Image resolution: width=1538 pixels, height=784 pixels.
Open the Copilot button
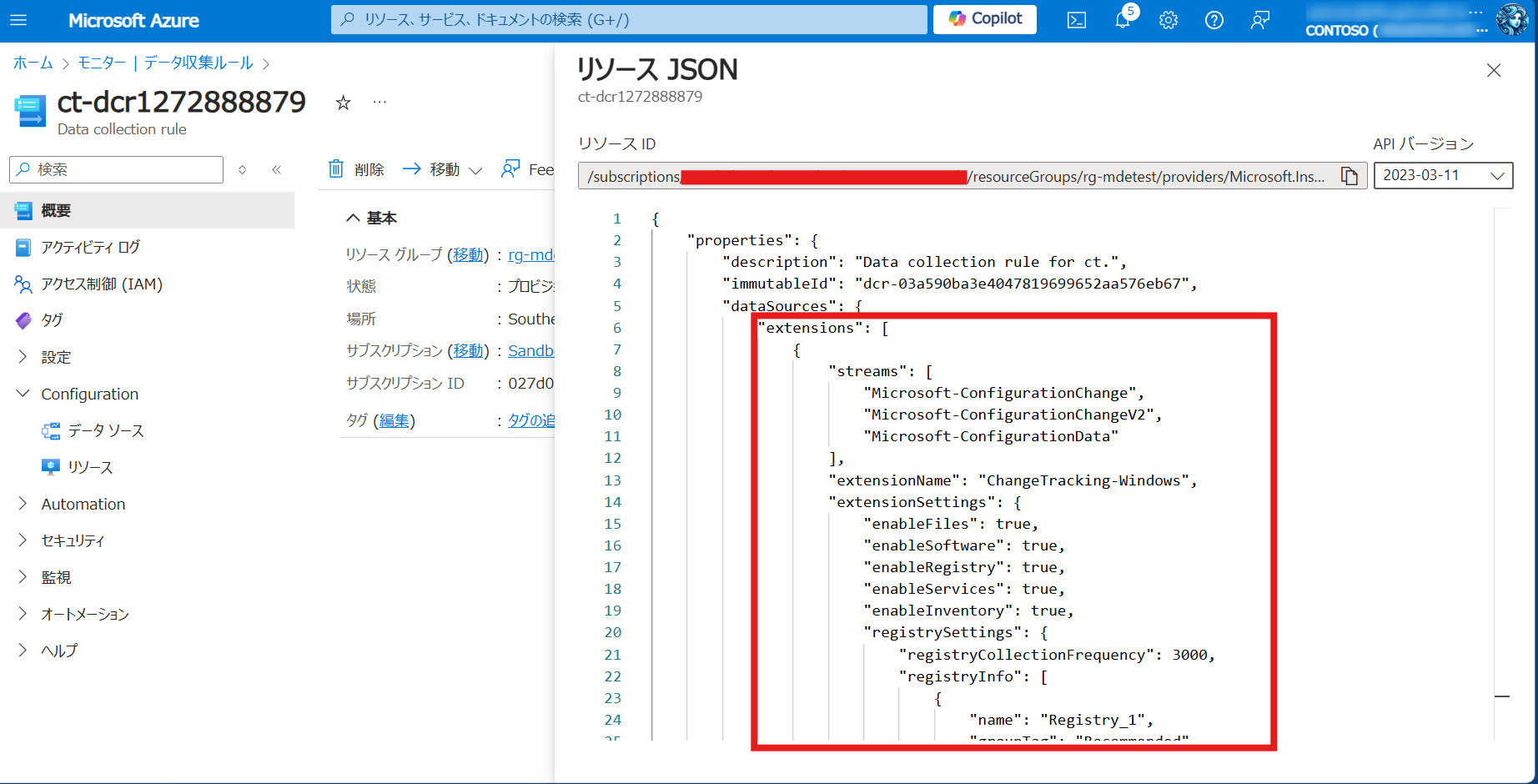click(x=984, y=19)
